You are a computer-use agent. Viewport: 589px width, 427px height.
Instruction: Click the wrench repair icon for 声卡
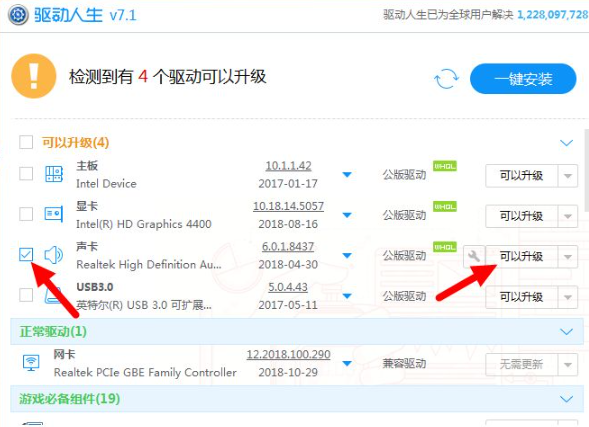(474, 257)
